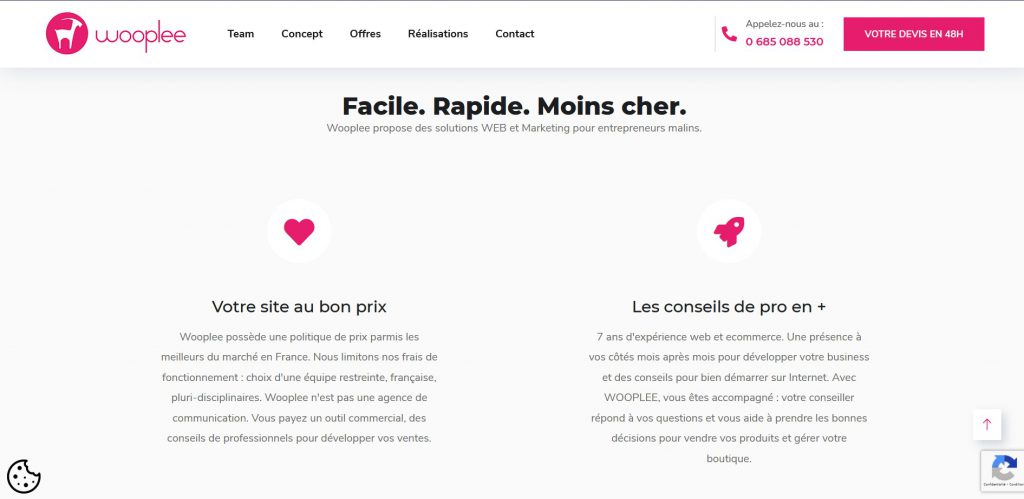Click the heart icon above 'Votre site au bon prix'
The height and width of the screenshot is (499, 1024).
299,232
